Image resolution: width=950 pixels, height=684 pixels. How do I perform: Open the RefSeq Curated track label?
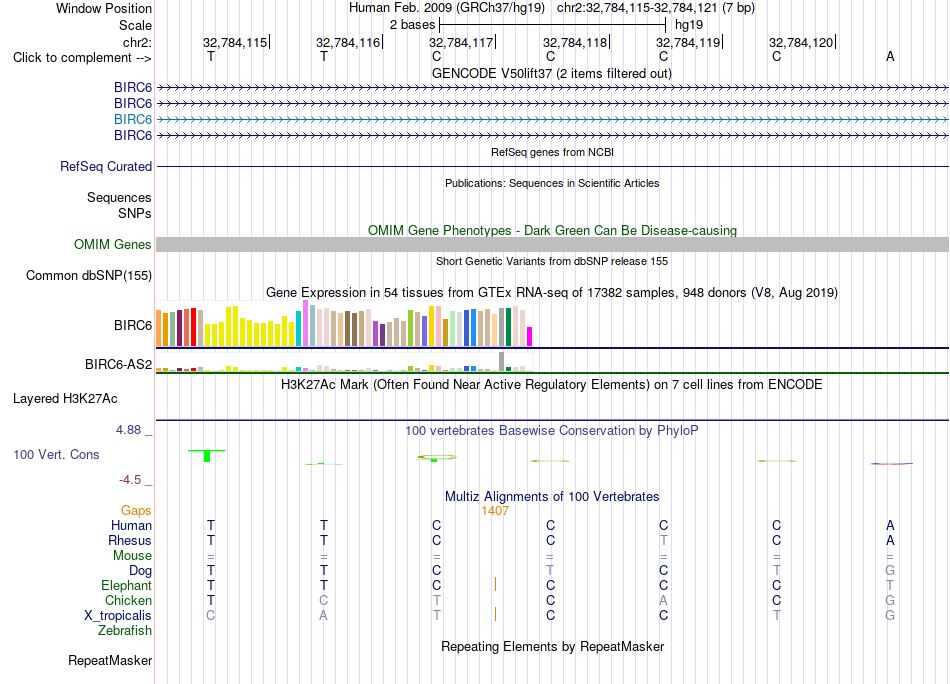point(106,167)
